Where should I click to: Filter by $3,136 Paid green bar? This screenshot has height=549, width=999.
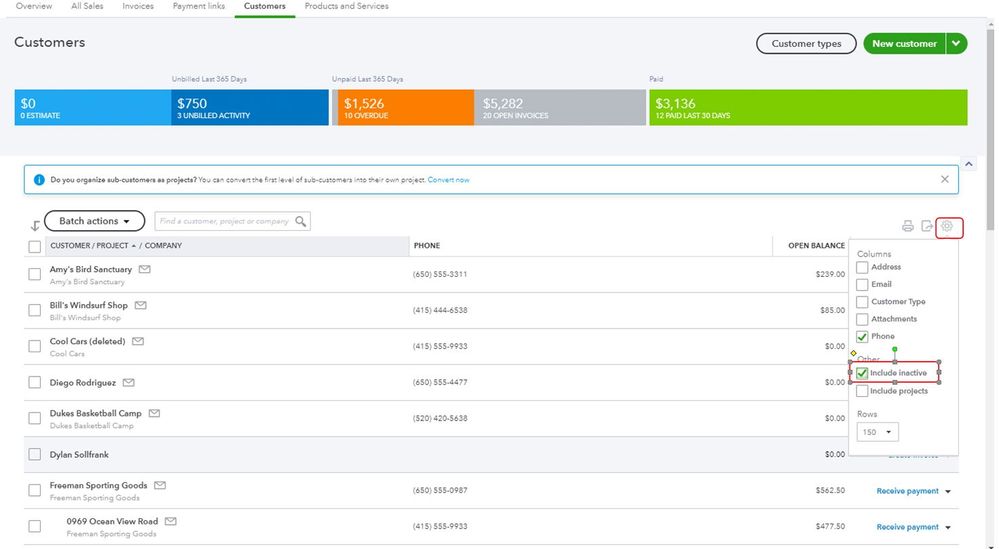pyautogui.click(x=808, y=107)
